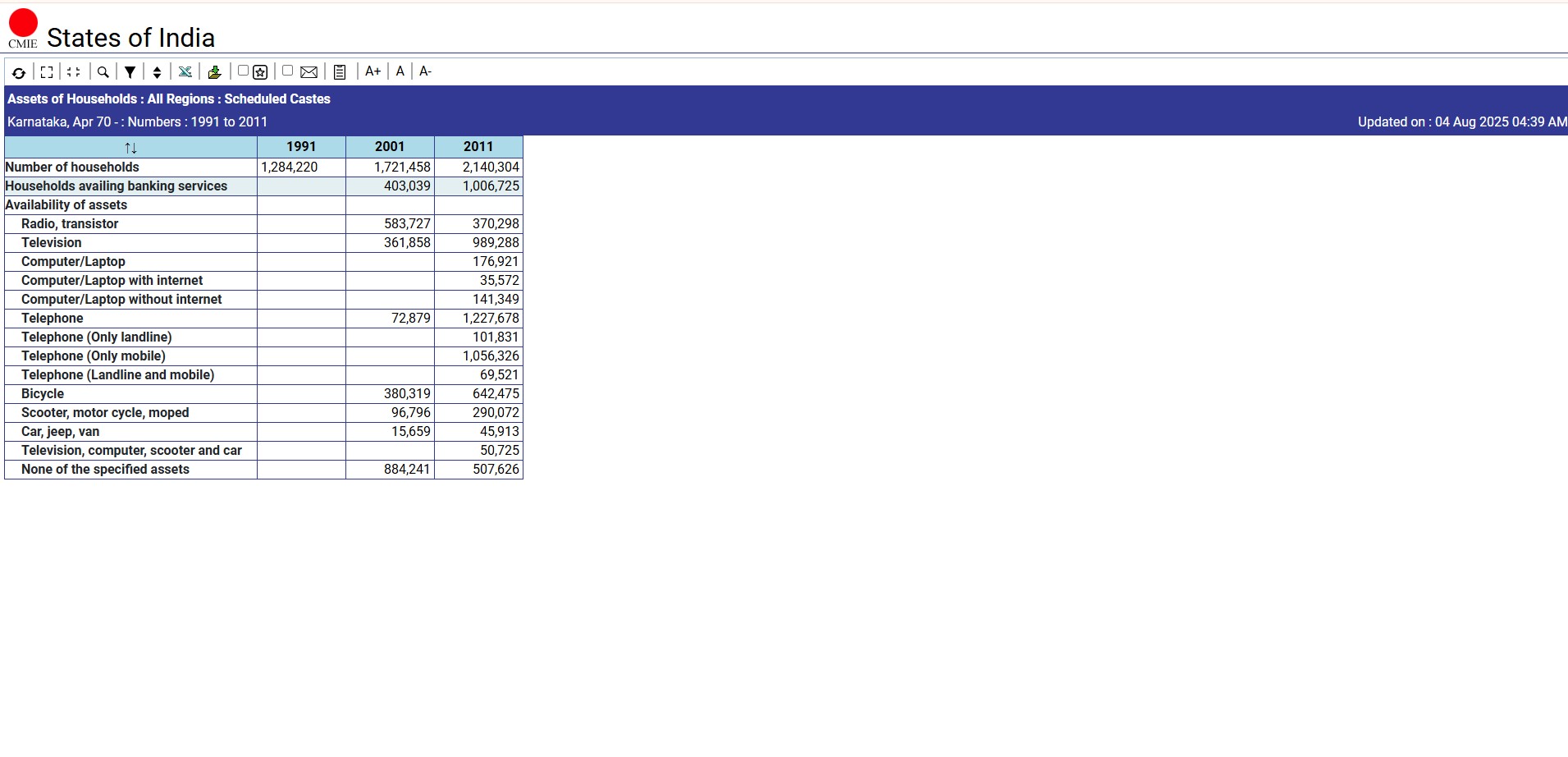The width and height of the screenshot is (1568, 757).
Task: Export table to Excel
Action: click(x=185, y=72)
